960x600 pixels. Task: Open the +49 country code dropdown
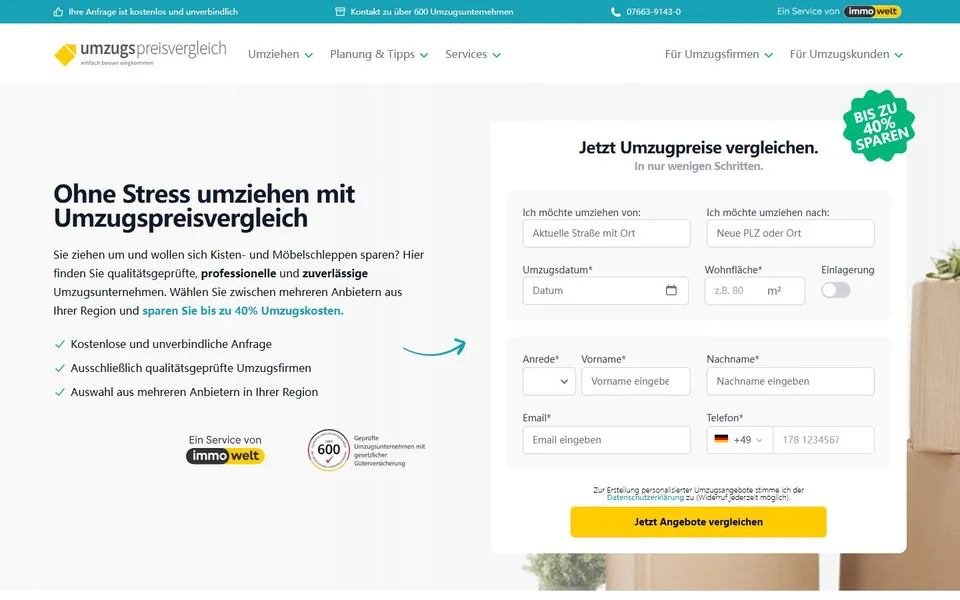[x=740, y=440]
